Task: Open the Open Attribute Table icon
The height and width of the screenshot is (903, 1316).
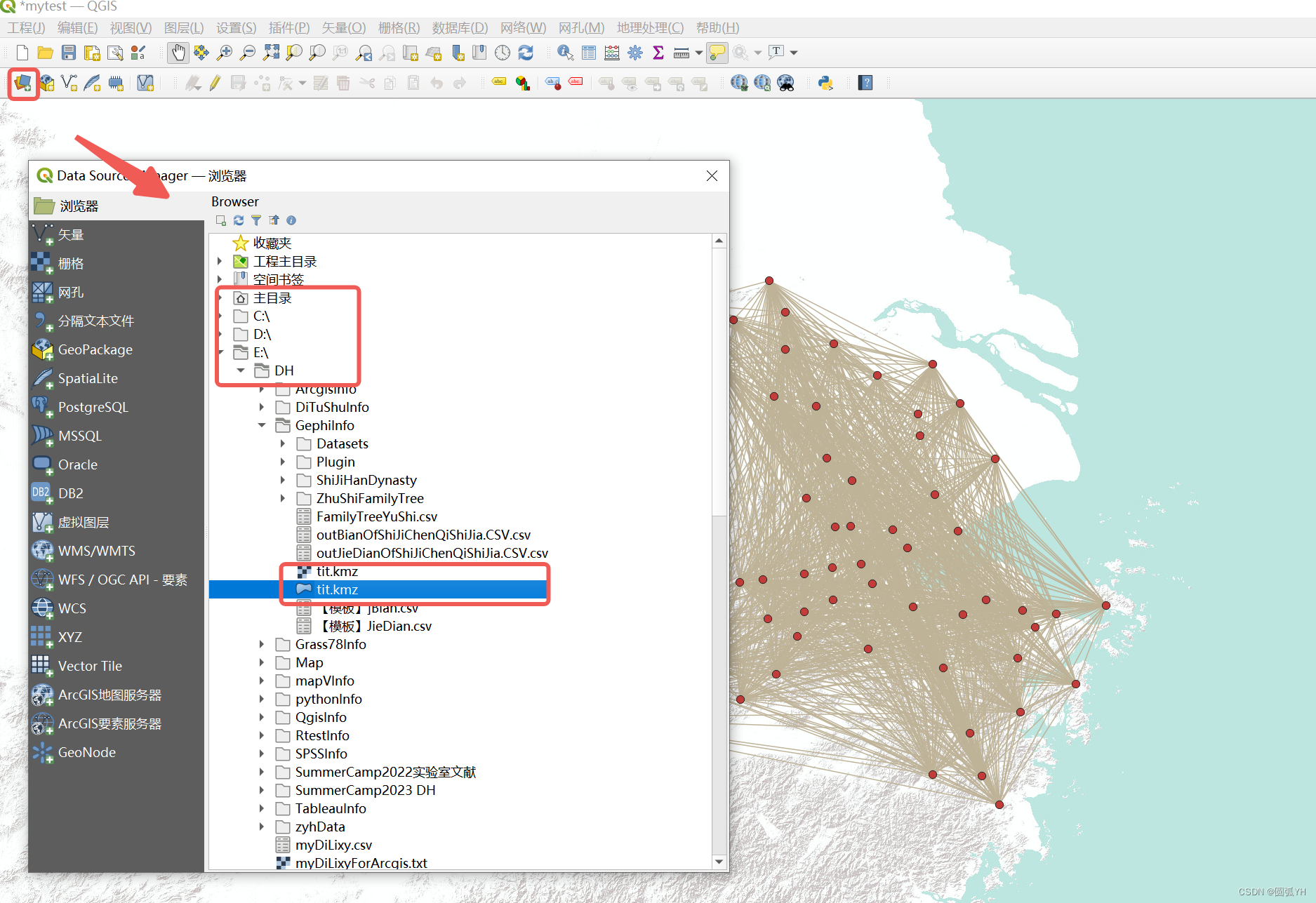Action: pos(589,53)
